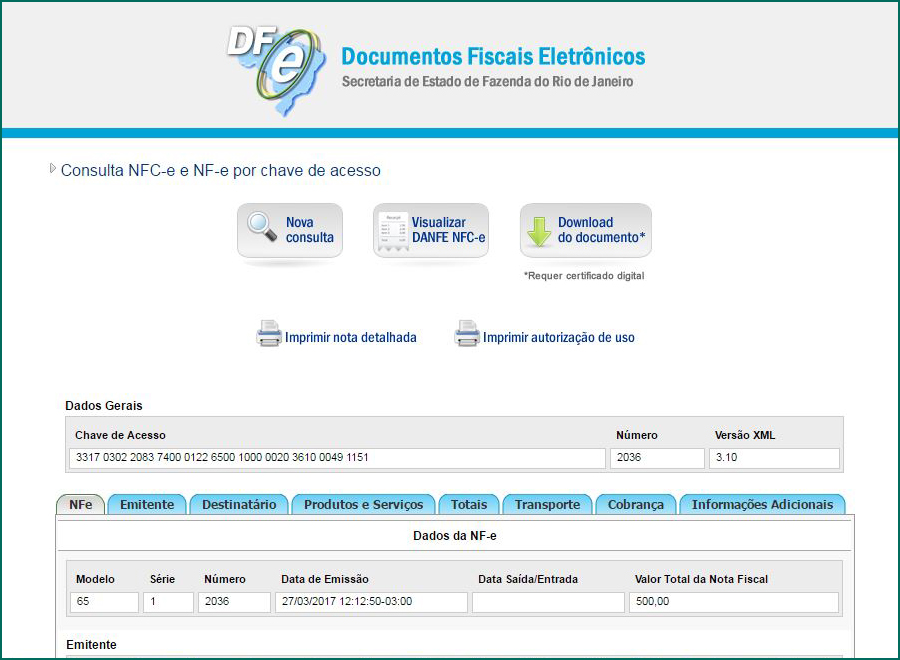Open the Destinatário tab

[x=239, y=505]
